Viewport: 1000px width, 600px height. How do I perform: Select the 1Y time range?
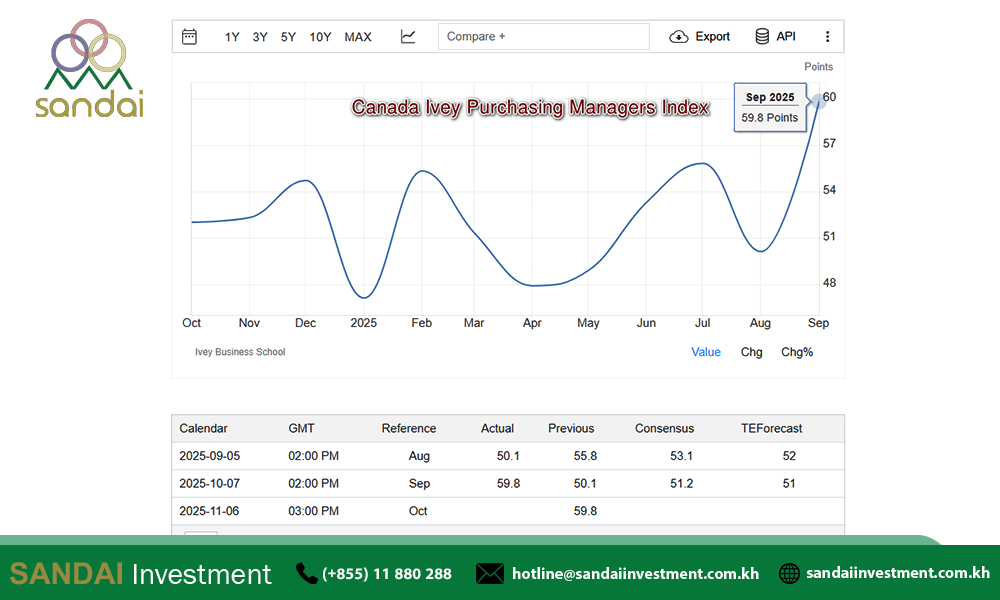click(232, 37)
